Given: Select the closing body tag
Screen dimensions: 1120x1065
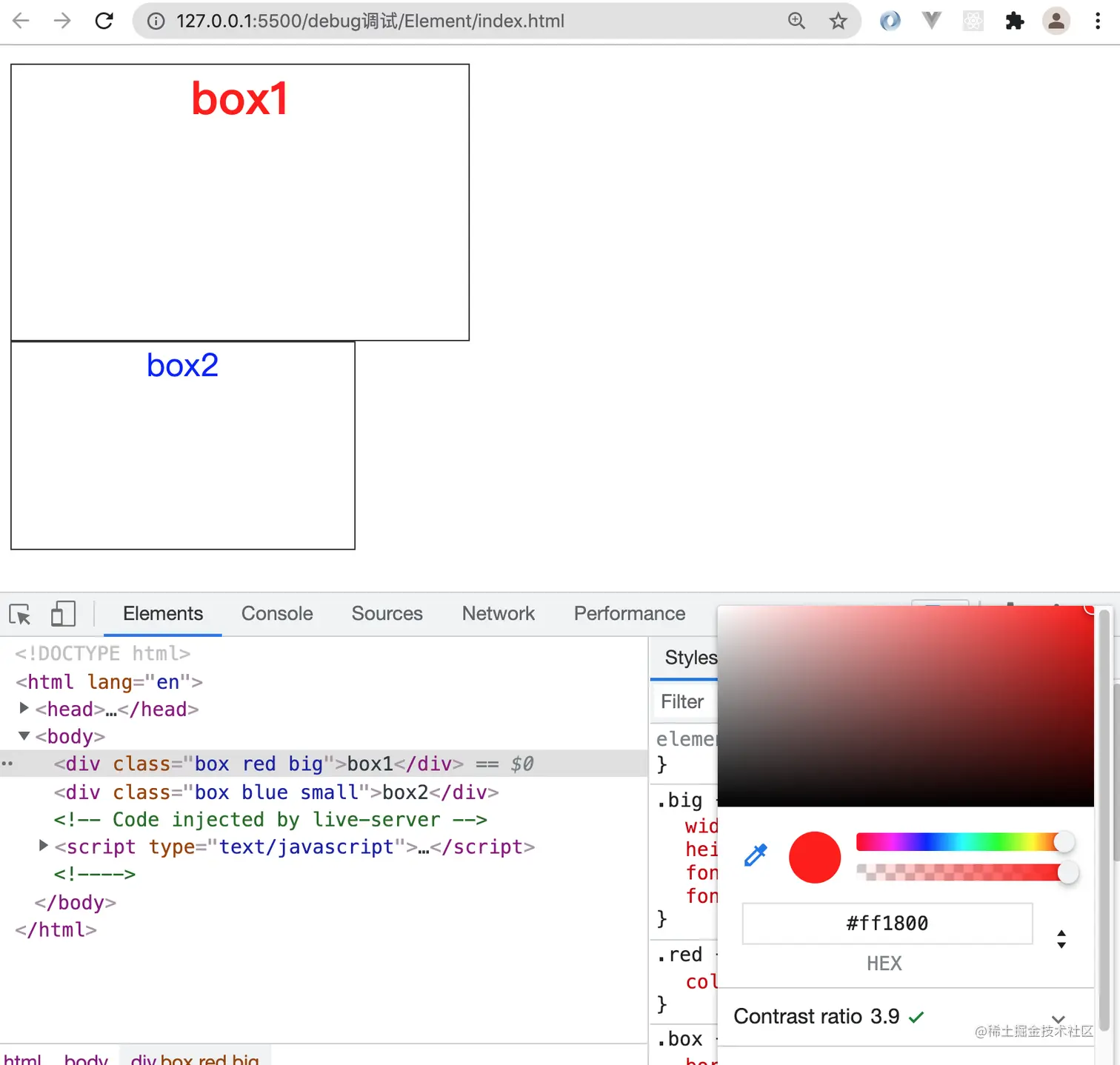Looking at the screenshot, I should click(x=76, y=902).
